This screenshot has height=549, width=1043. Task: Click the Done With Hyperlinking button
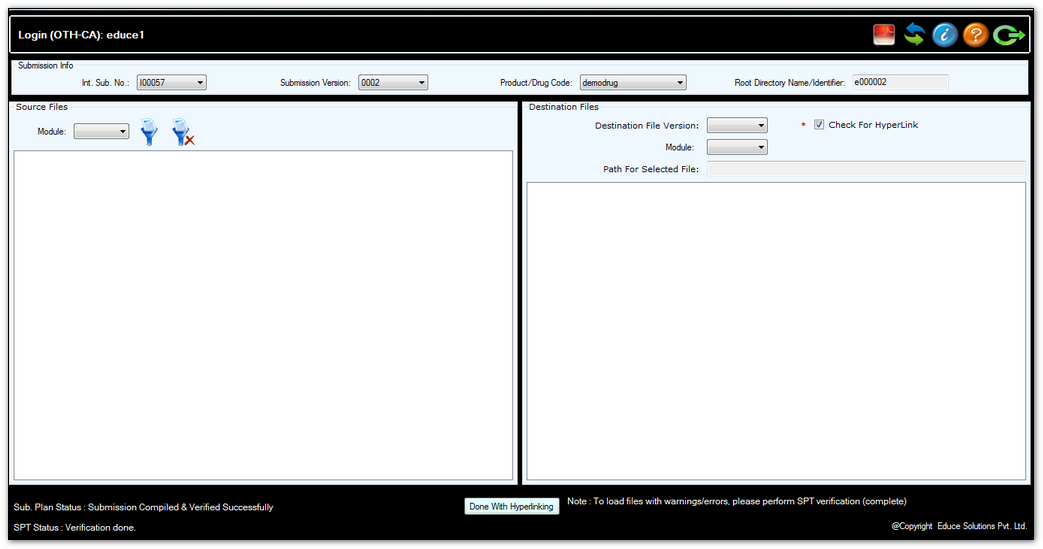click(x=511, y=507)
